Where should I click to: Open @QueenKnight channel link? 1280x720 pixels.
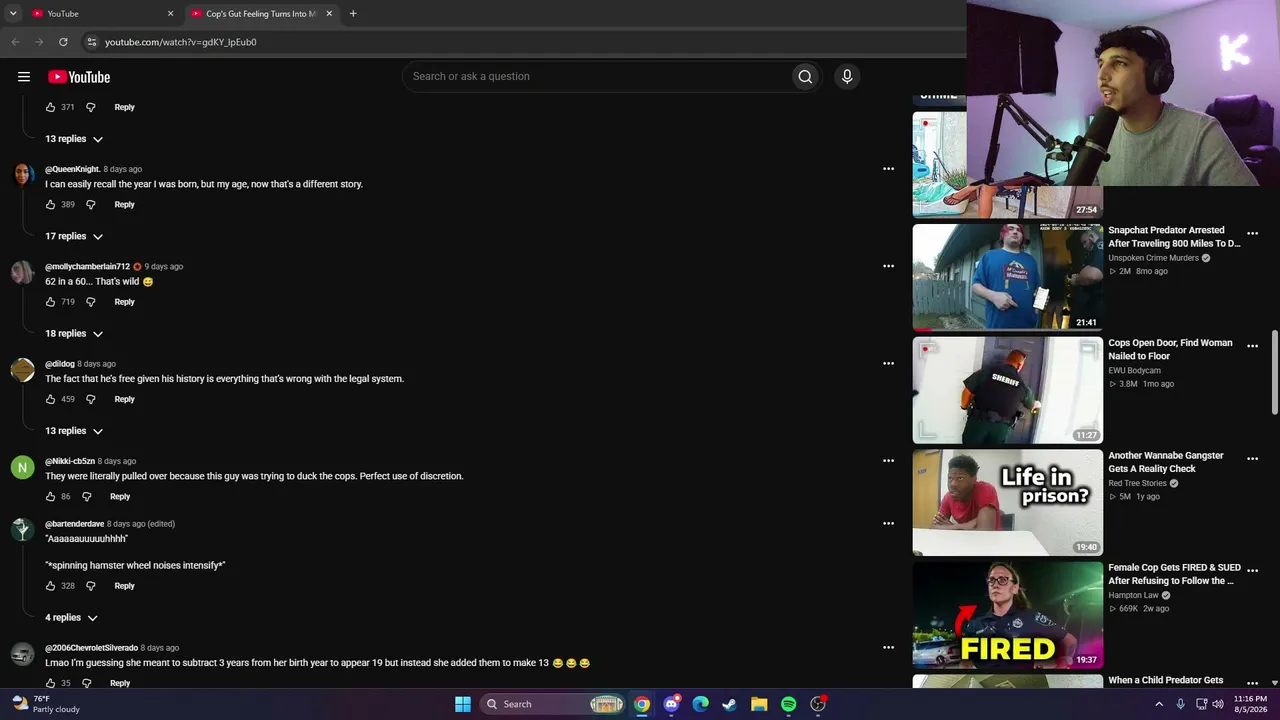click(73, 170)
